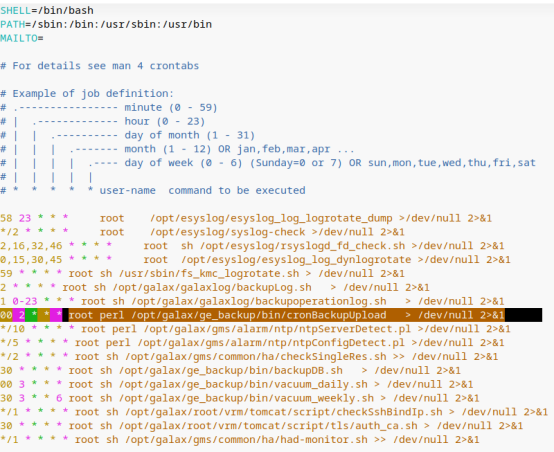Click 'Example of job definition:' comment
Image resolution: width=554 pixels, height=452 pixels.
click(x=87, y=94)
